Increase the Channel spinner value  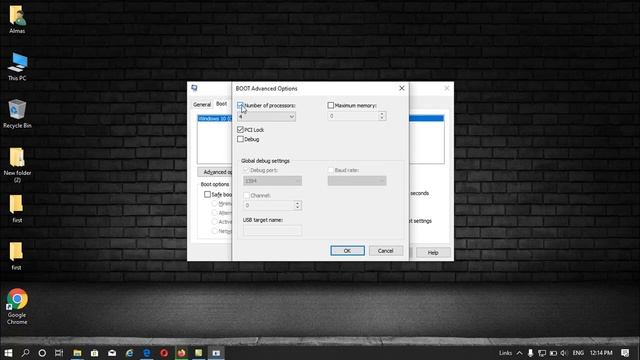pos(298,203)
